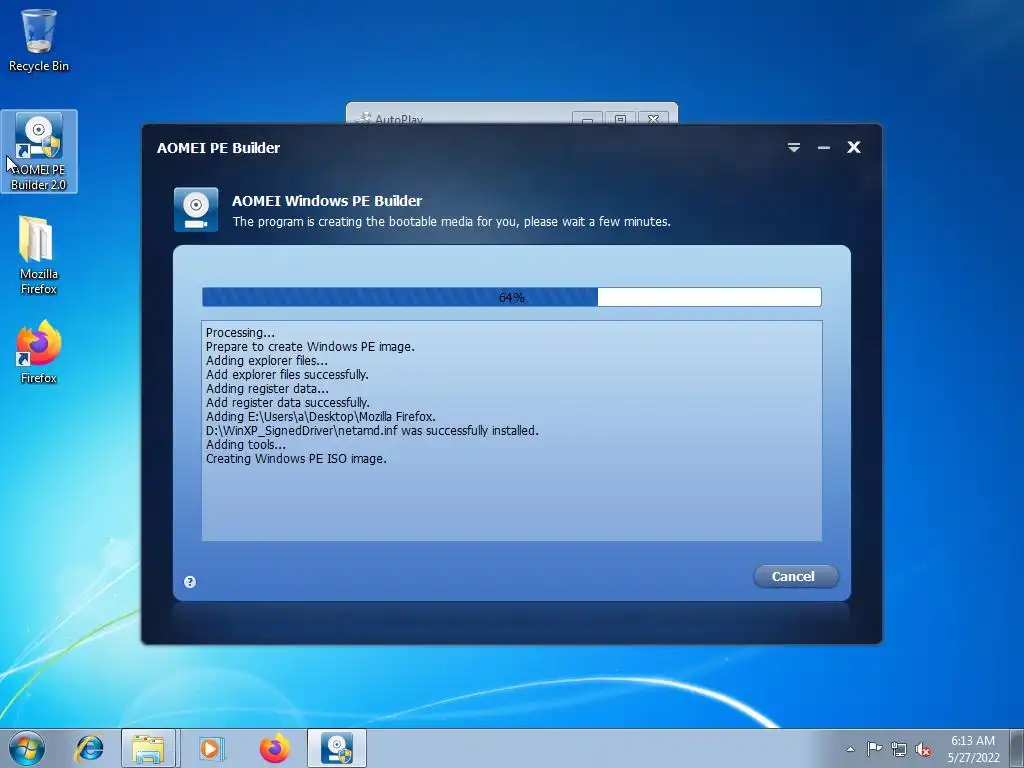The image size is (1024, 768).
Task: Click the netamd.inf successfully installed line
Action: click(x=372, y=431)
